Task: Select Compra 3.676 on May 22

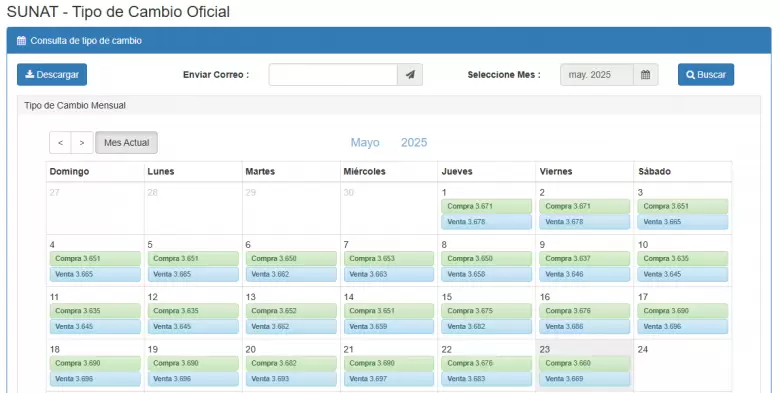Action: [487, 364]
